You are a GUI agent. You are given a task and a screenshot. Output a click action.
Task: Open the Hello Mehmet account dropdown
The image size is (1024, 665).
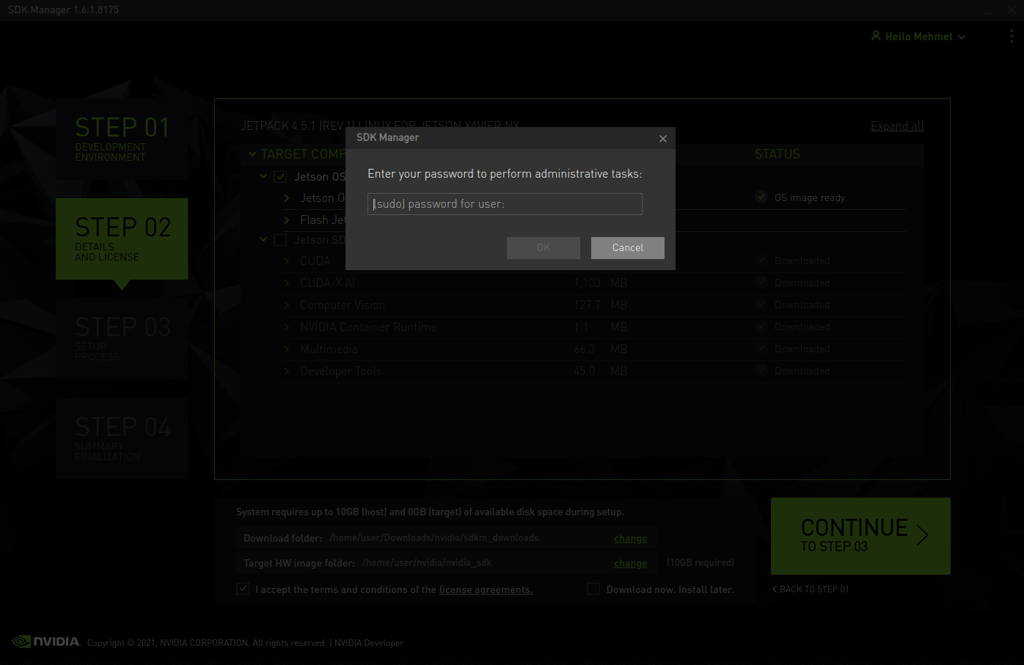pyautogui.click(x=919, y=37)
